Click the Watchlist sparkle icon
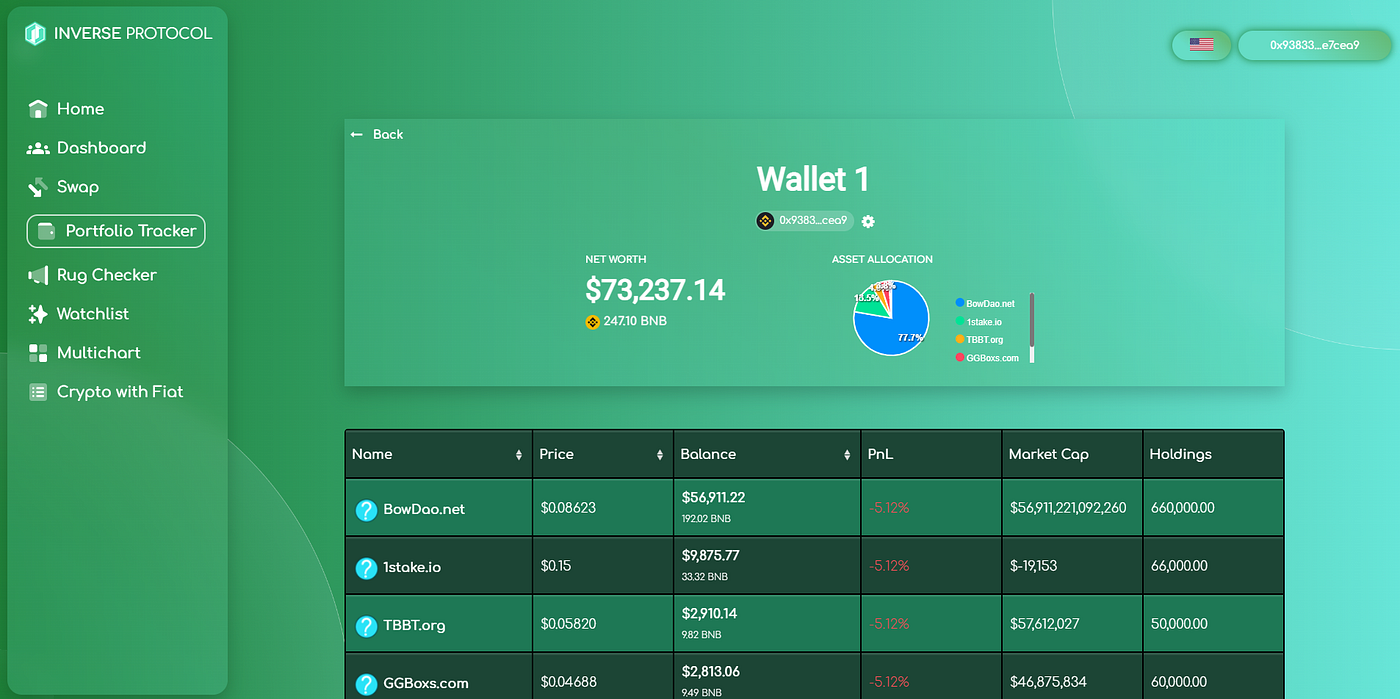Screen dimensions: 1400x699 coord(38,314)
